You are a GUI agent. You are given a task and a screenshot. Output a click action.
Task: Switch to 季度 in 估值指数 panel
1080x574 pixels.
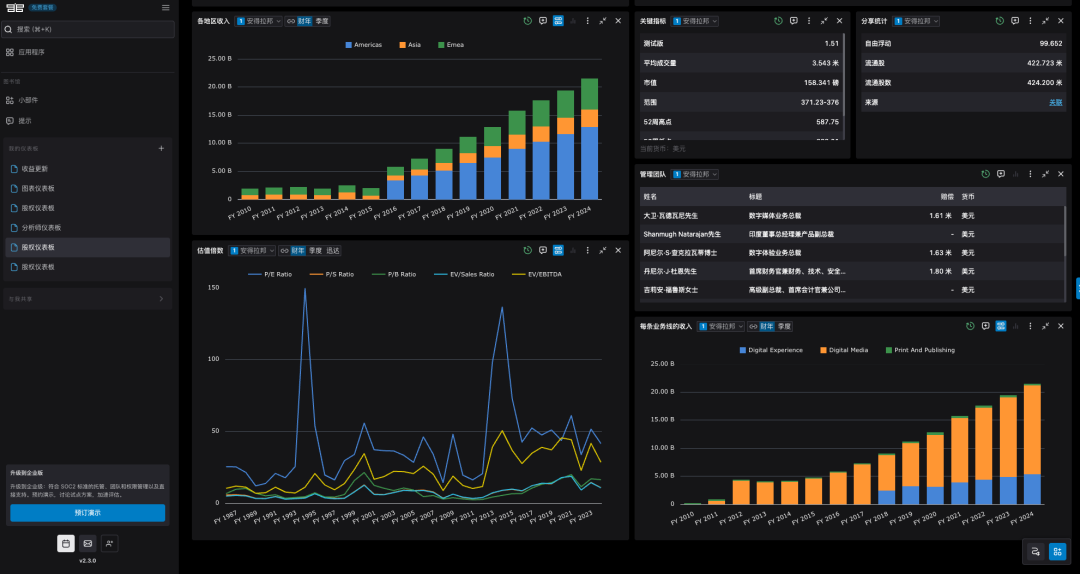pyautogui.click(x=315, y=251)
